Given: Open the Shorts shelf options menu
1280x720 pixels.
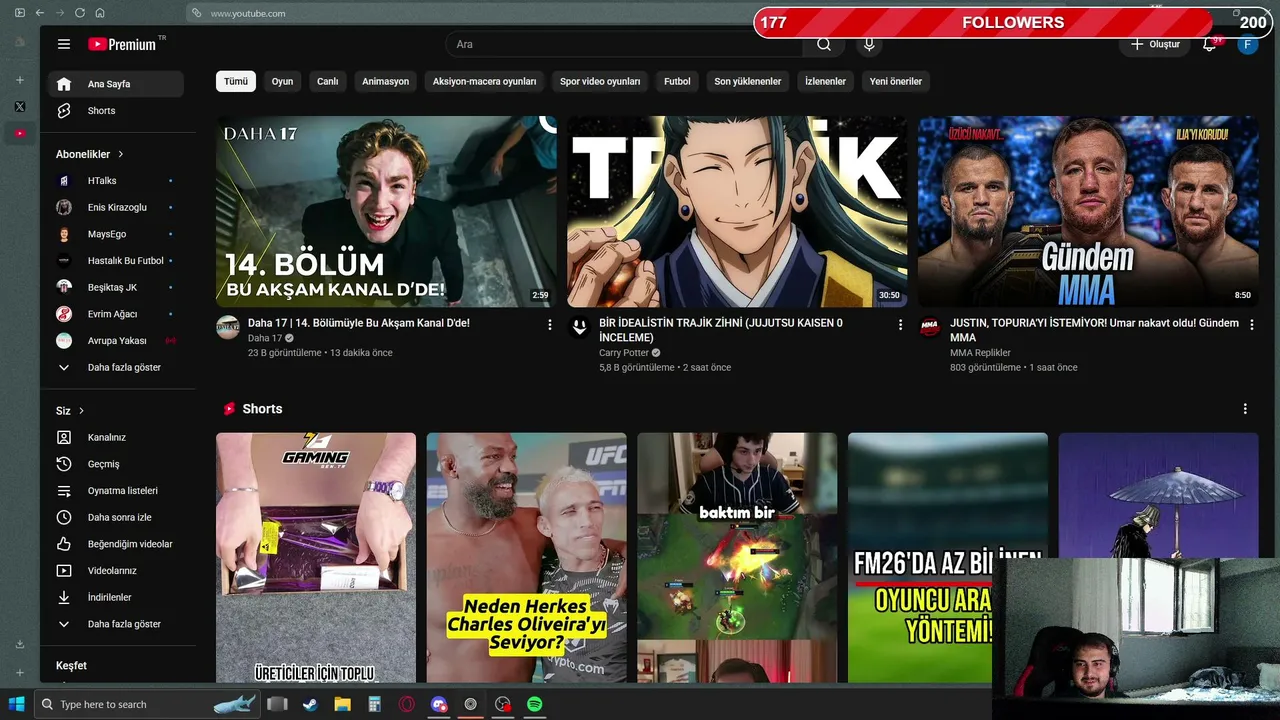Looking at the screenshot, I should (x=1245, y=409).
